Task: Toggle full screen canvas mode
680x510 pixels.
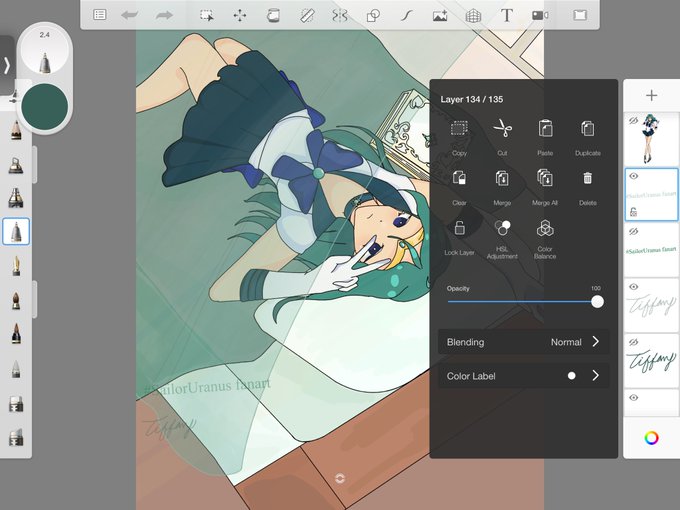Action: tap(580, 16)
